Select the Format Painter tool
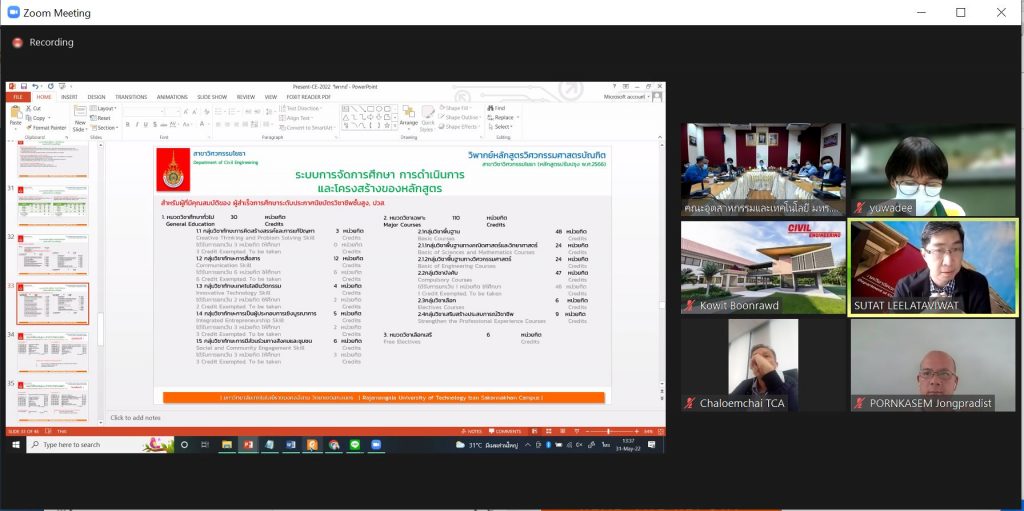Screen dimensions: 1024x511 pyautogui.click(x=47, y=128)
